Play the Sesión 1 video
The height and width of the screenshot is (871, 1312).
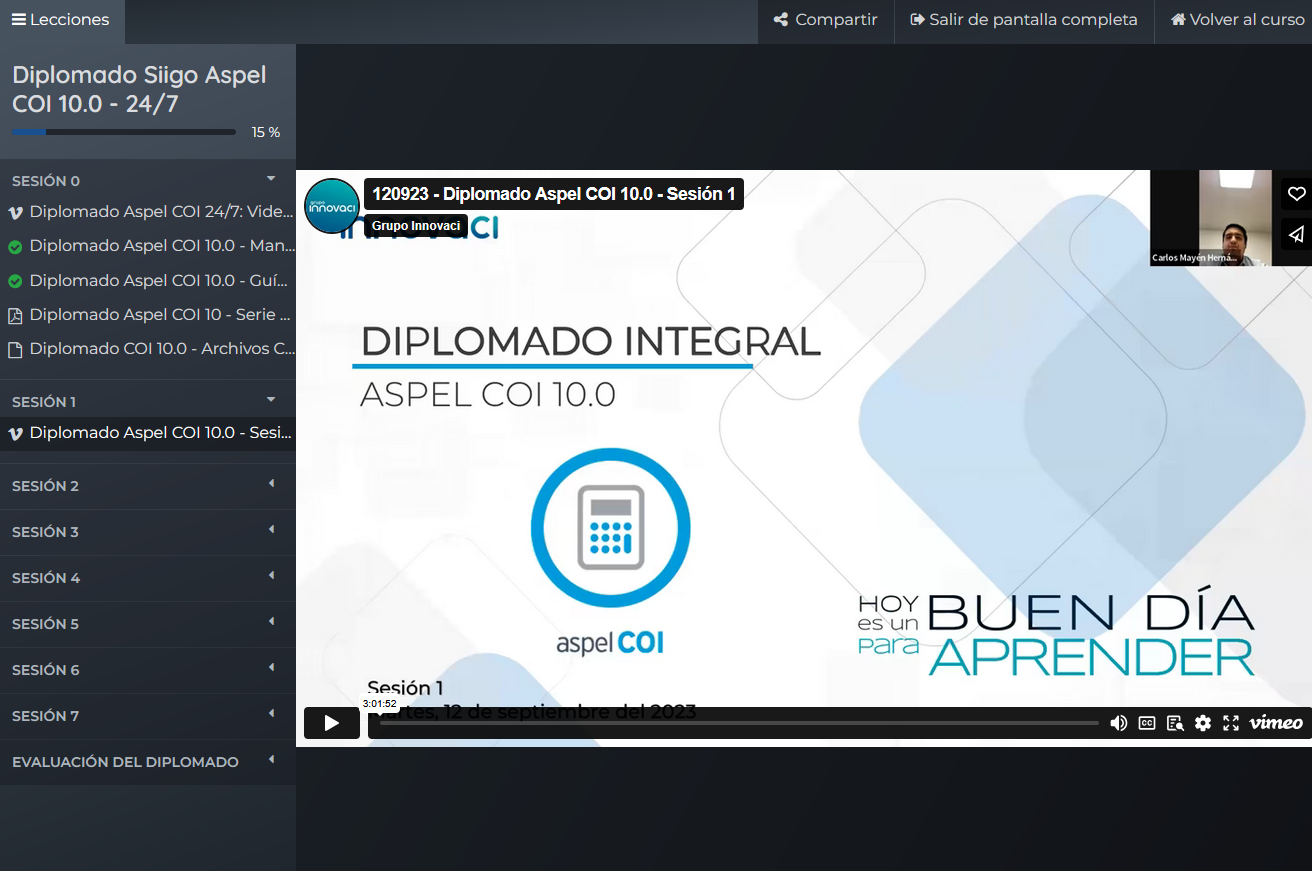point(331,723)
